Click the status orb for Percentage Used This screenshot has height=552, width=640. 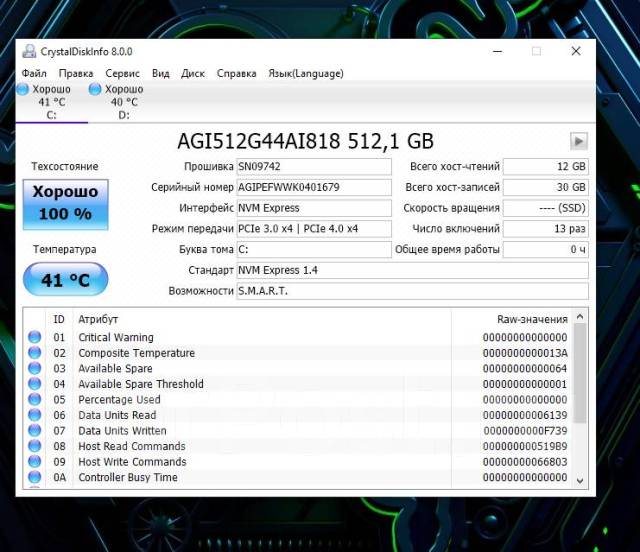point(35,399)
